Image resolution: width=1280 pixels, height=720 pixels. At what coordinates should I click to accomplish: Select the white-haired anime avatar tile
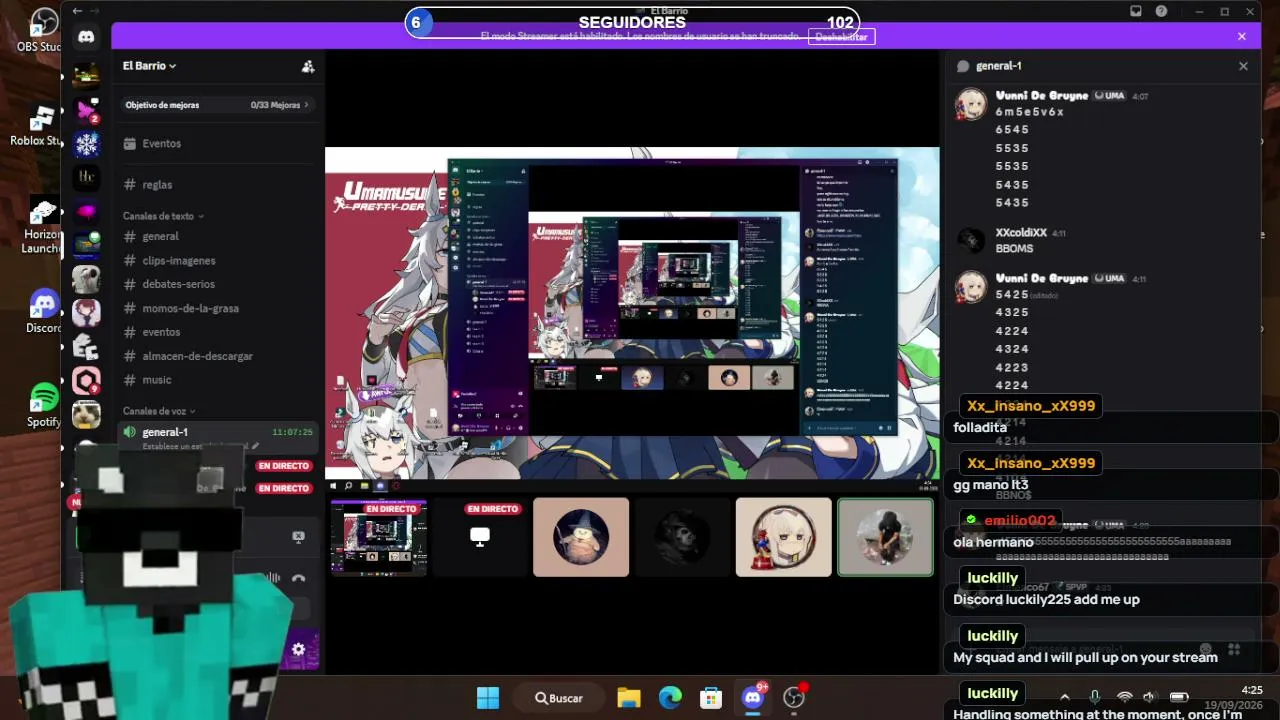click(x=784, y=537)
